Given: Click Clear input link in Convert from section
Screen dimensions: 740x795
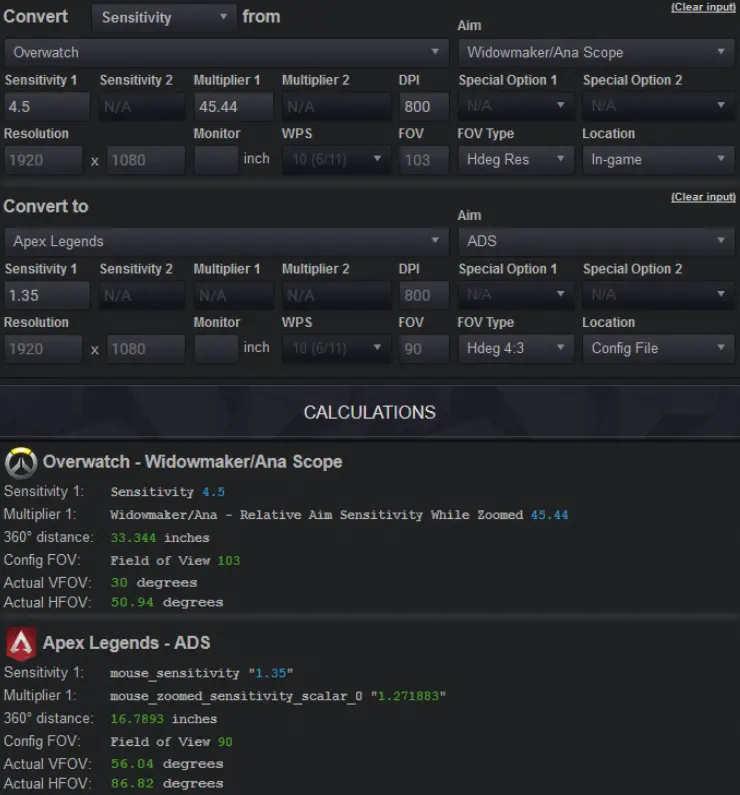Looking at the screenshot, I should click(703, 7).
